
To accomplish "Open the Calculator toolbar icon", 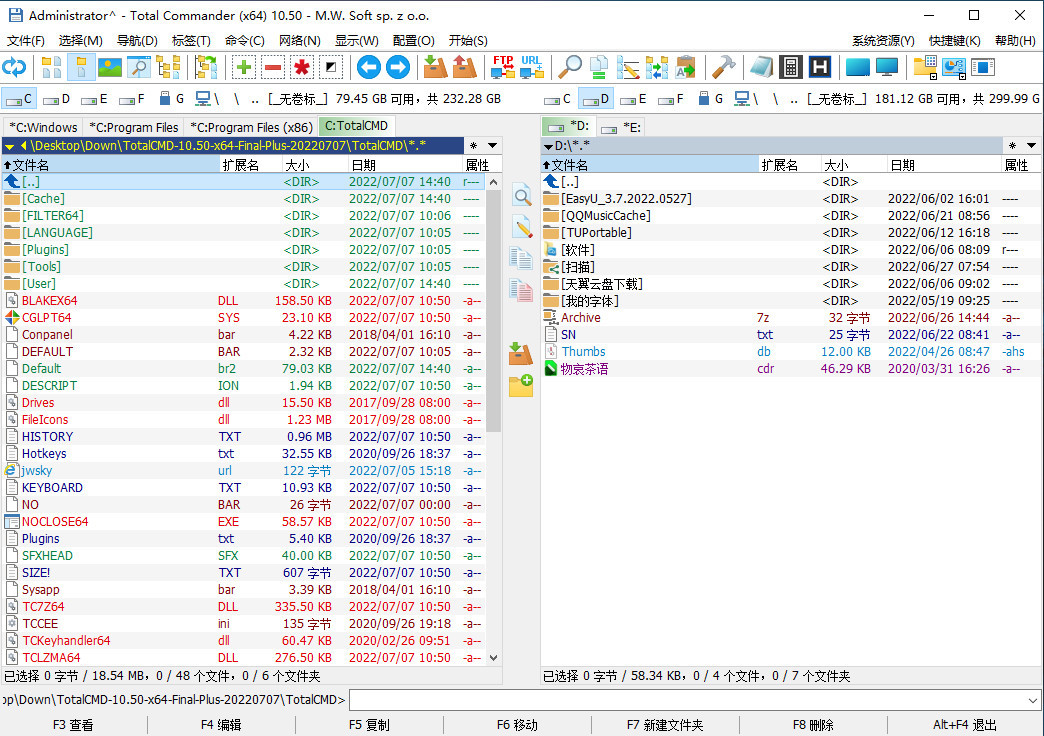I will point(790,68).
